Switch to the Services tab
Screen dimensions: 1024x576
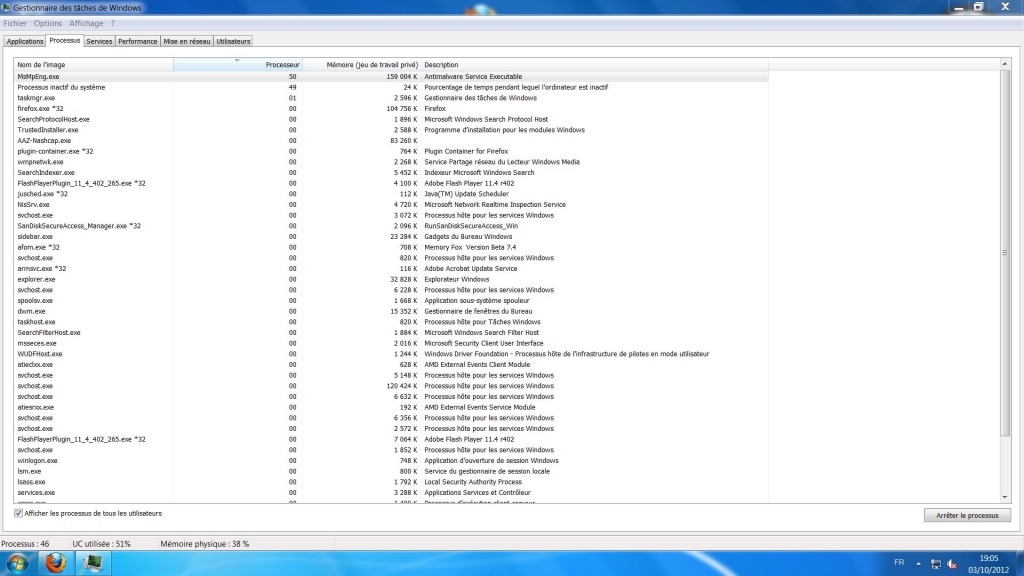tap(99, 41)
